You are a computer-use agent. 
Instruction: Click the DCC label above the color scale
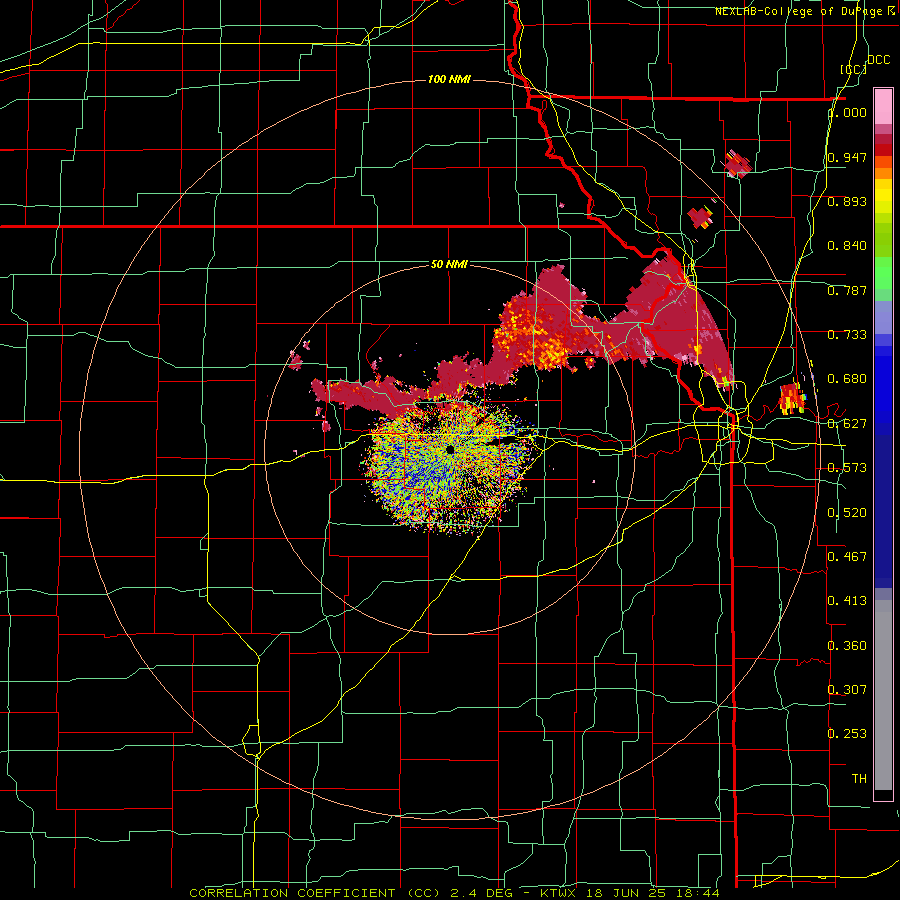pos(878,59)
